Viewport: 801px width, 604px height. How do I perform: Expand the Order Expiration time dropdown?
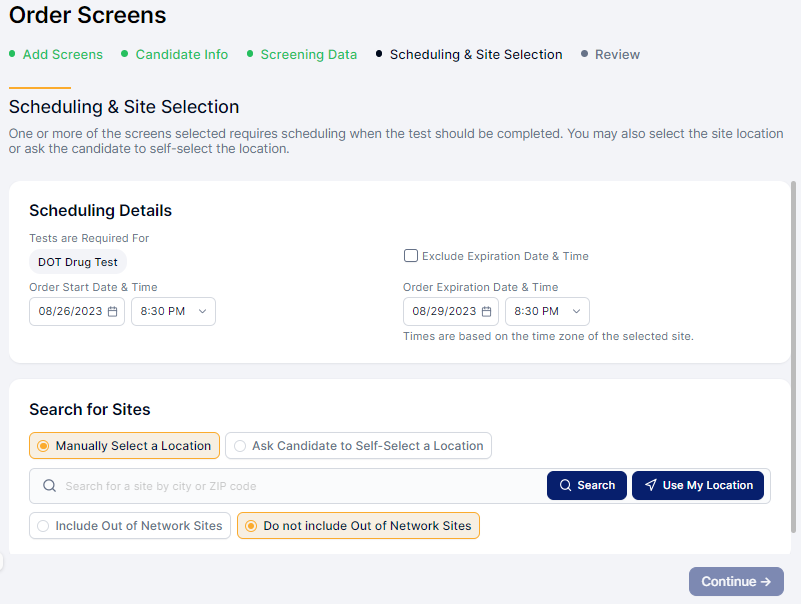click(547, 312)
